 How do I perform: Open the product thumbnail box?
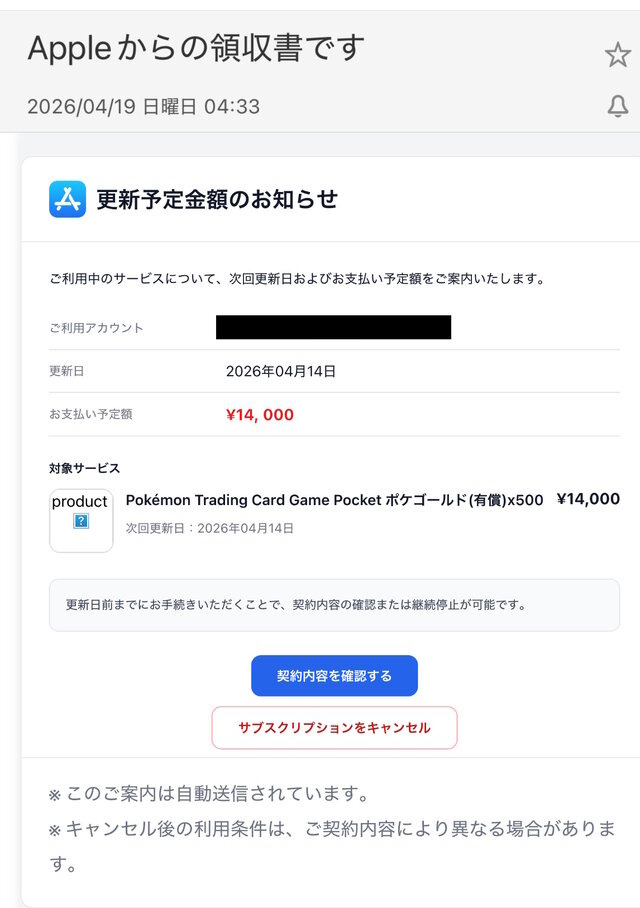[81, 520]
